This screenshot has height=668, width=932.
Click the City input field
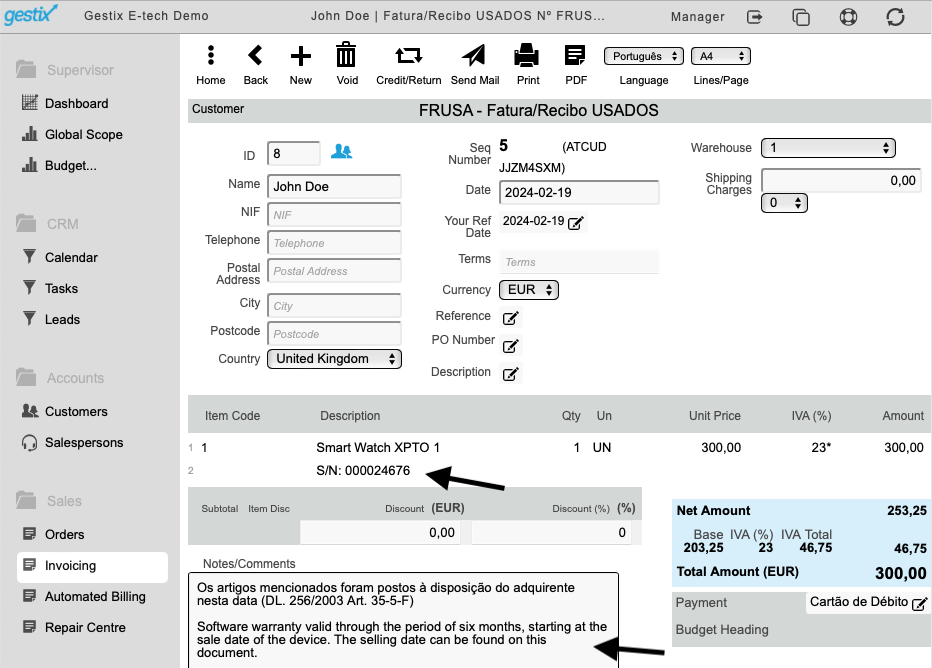pyautogui.click(x=334, y=305)
